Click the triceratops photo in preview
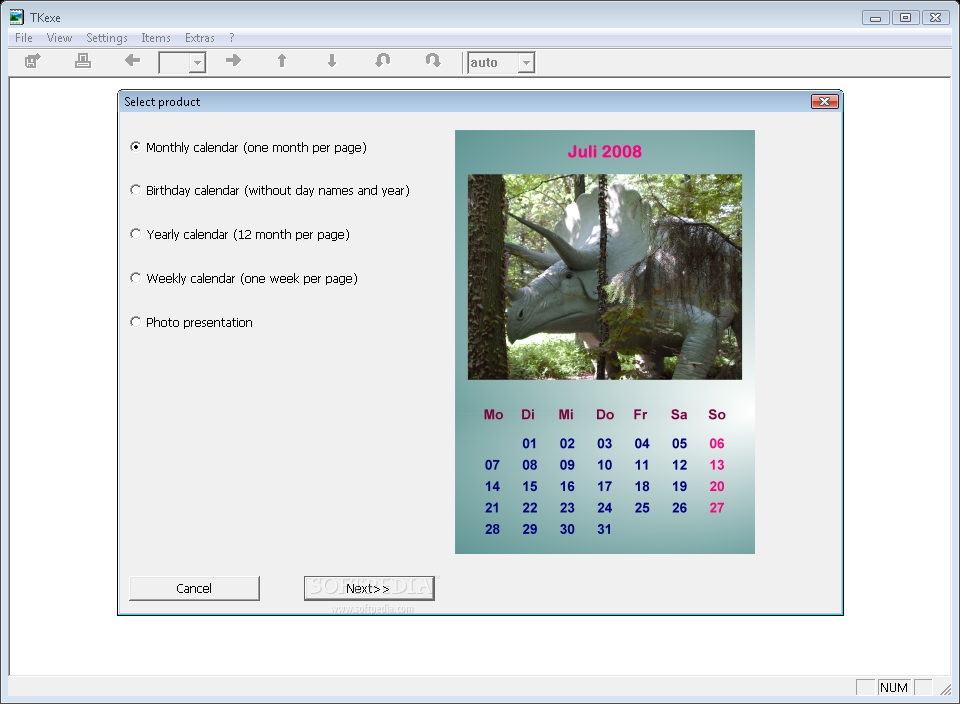 click(x=605, y=277)
